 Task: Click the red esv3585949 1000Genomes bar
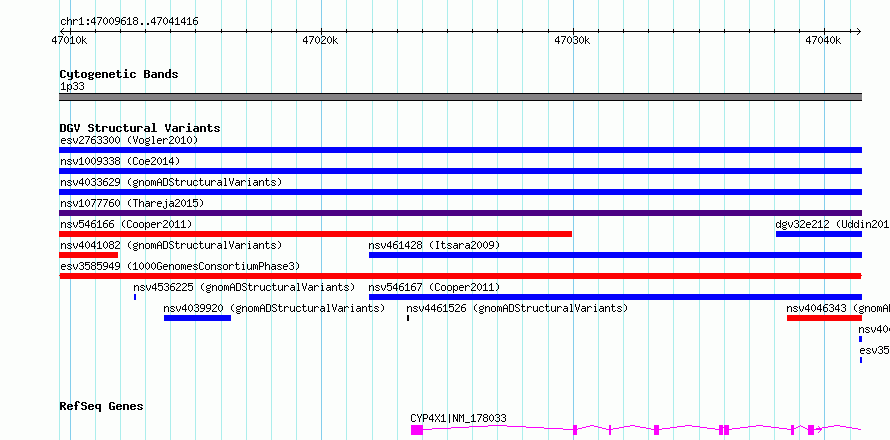click(460, 276)
